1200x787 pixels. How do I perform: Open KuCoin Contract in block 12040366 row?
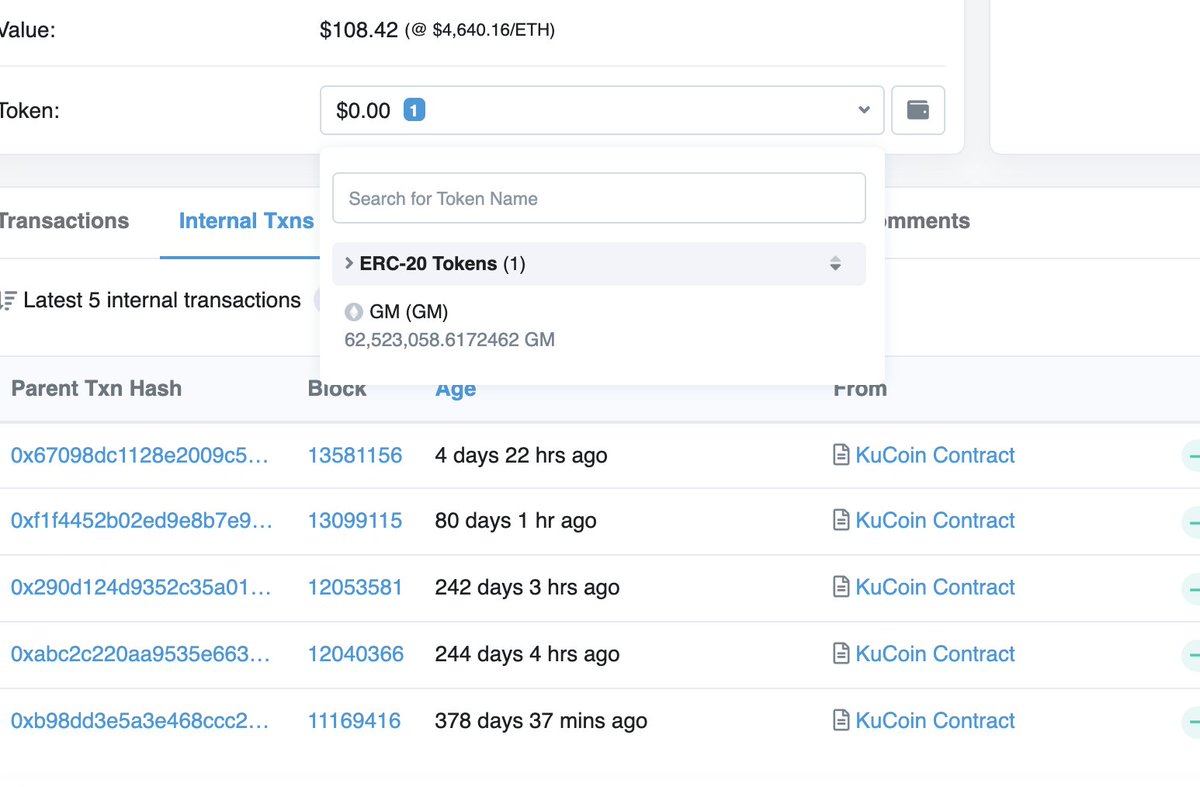(935, 654)
